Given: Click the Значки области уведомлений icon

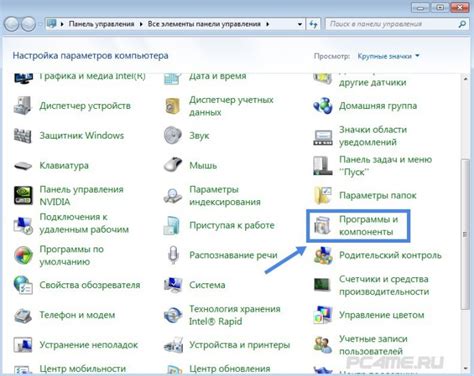Looking at the screenshot, I should point(323,137).
